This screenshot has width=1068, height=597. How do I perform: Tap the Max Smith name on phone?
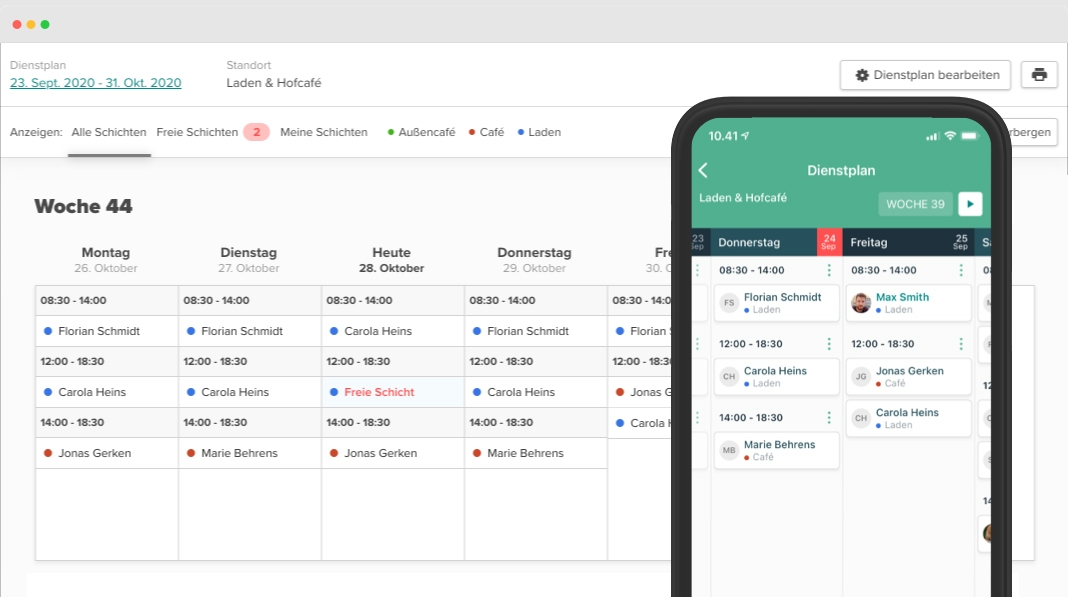point(902,297)
